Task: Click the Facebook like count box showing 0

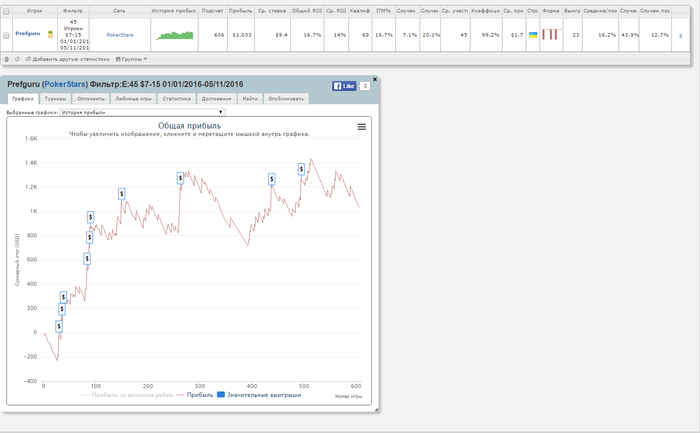Action: (x=365, y=86)
